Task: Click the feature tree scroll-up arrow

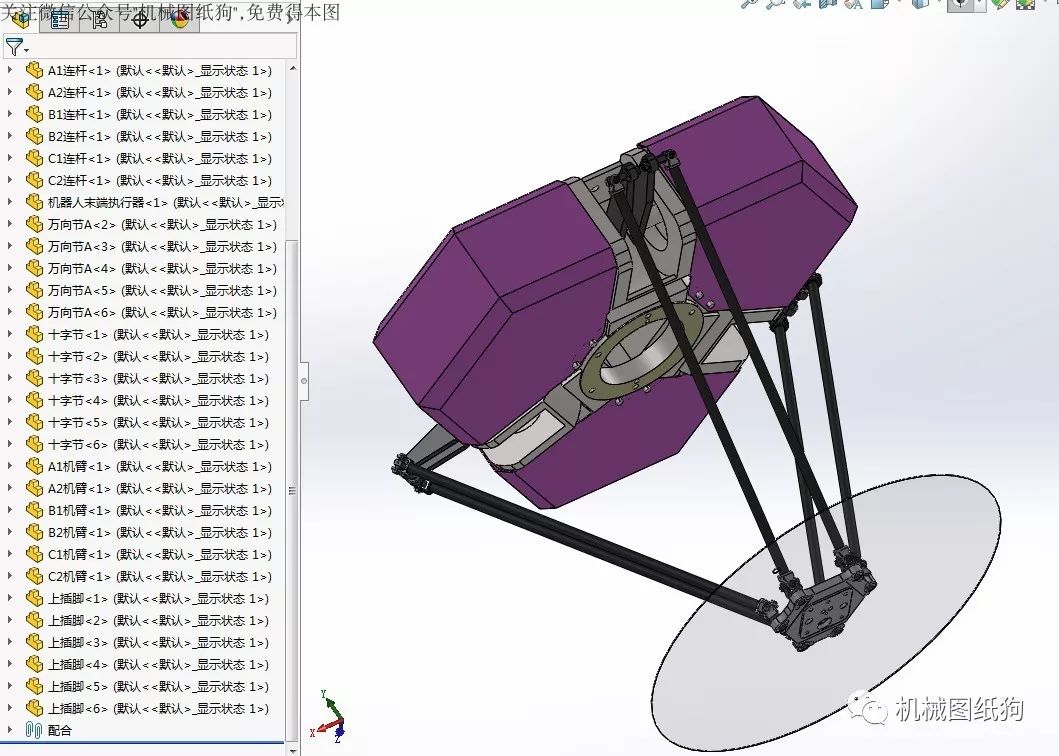Action: click(292, 68)
